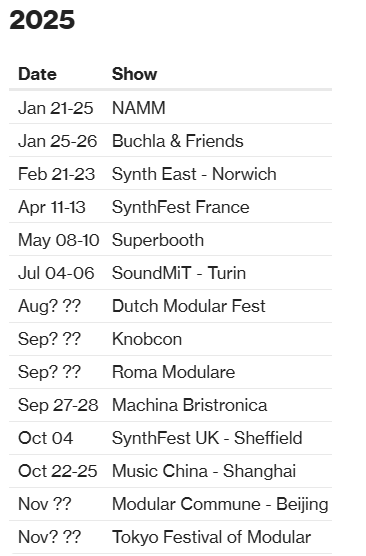The height and width of the screenshot is (556, 366).
Task: Click the Show column header
Action: (134, 74)
